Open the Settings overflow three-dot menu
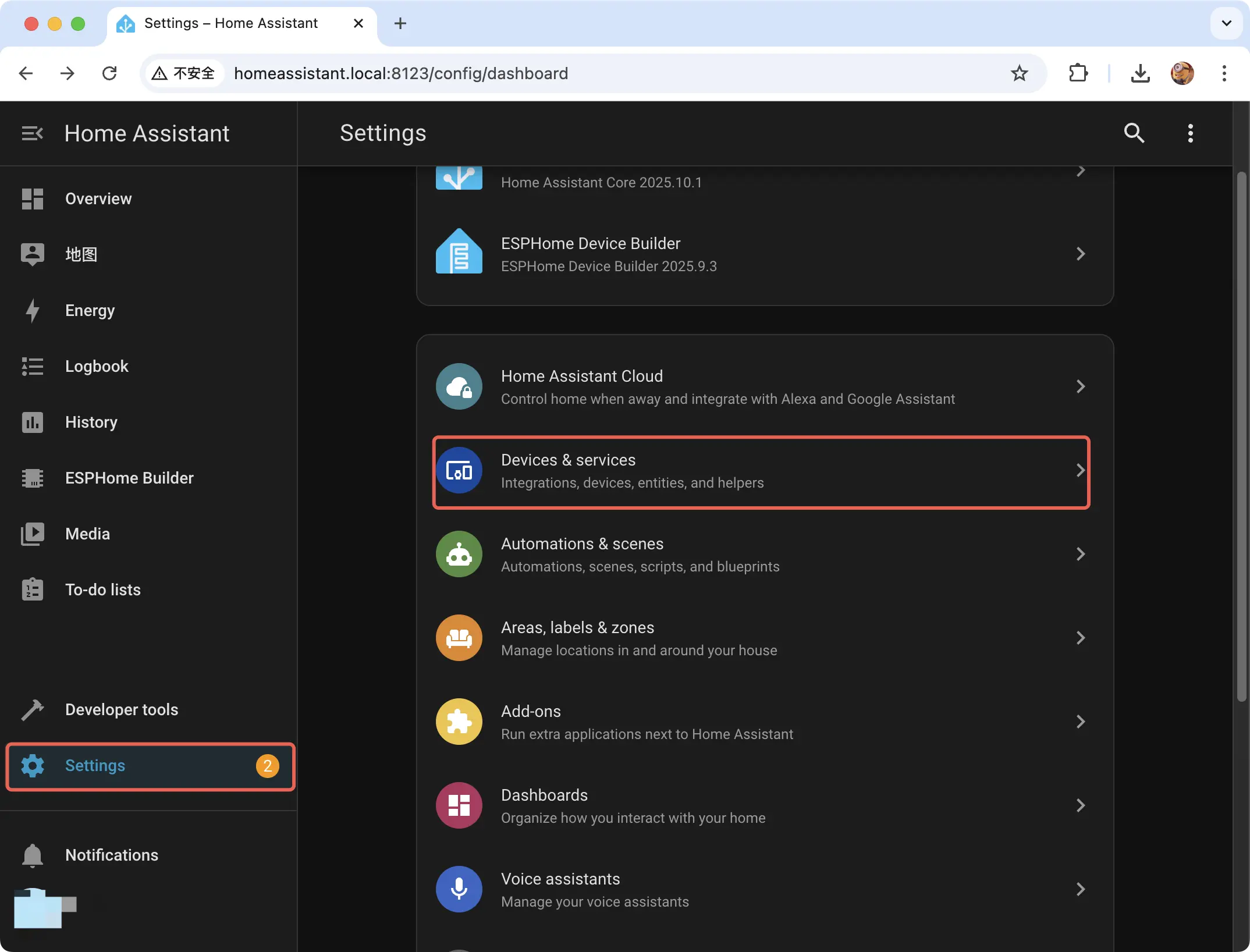 click(1190, 133)
